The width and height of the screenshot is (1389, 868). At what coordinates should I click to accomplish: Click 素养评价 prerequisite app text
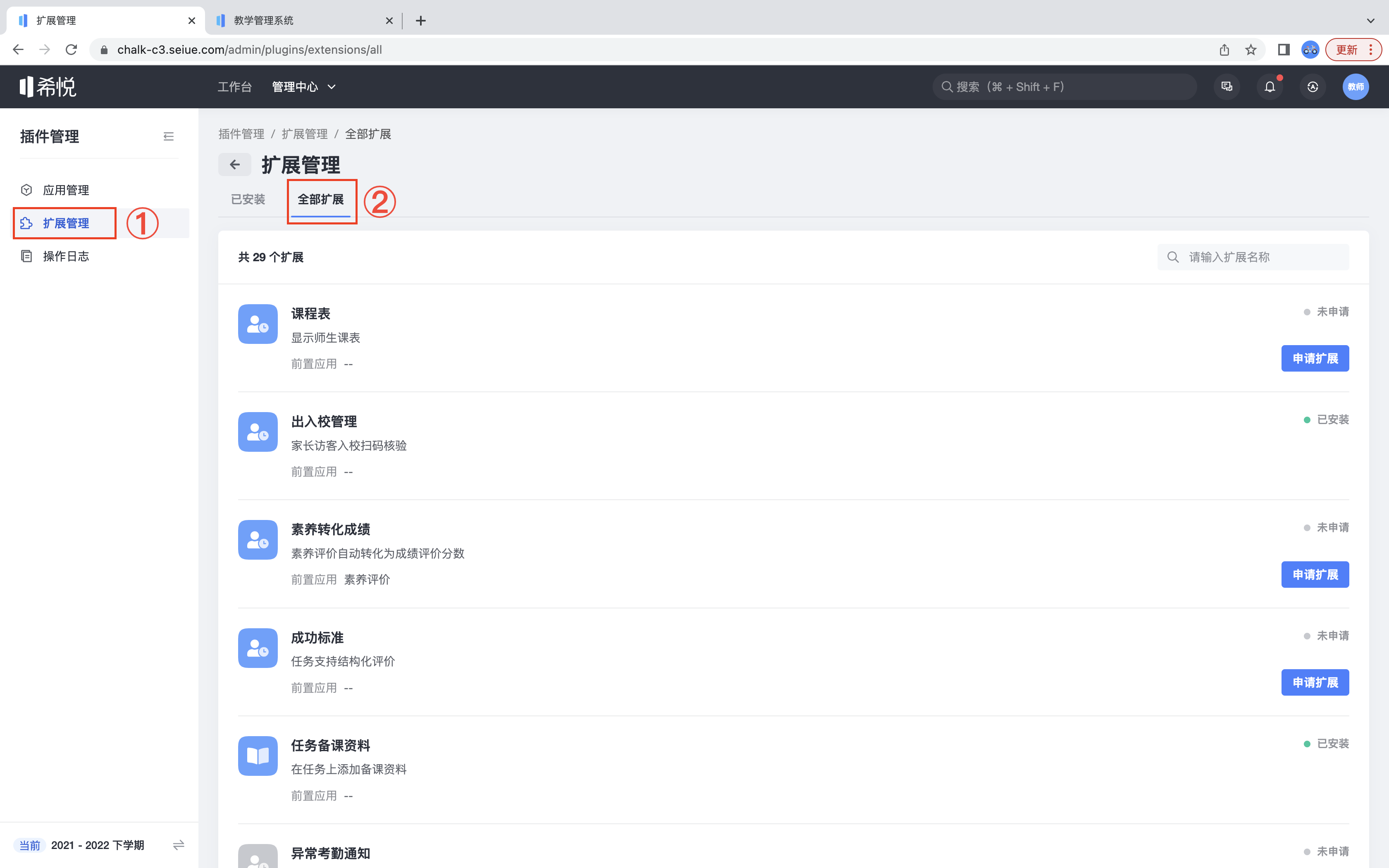point(367,580)
